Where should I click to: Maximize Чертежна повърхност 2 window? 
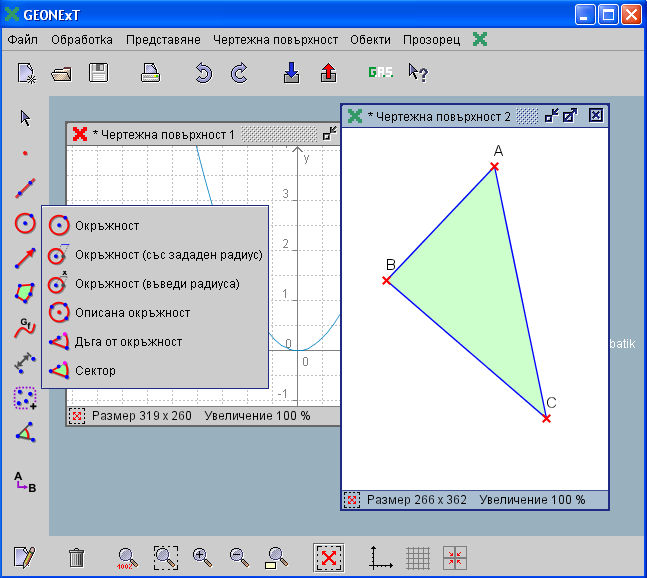click(x=570, y=116)
